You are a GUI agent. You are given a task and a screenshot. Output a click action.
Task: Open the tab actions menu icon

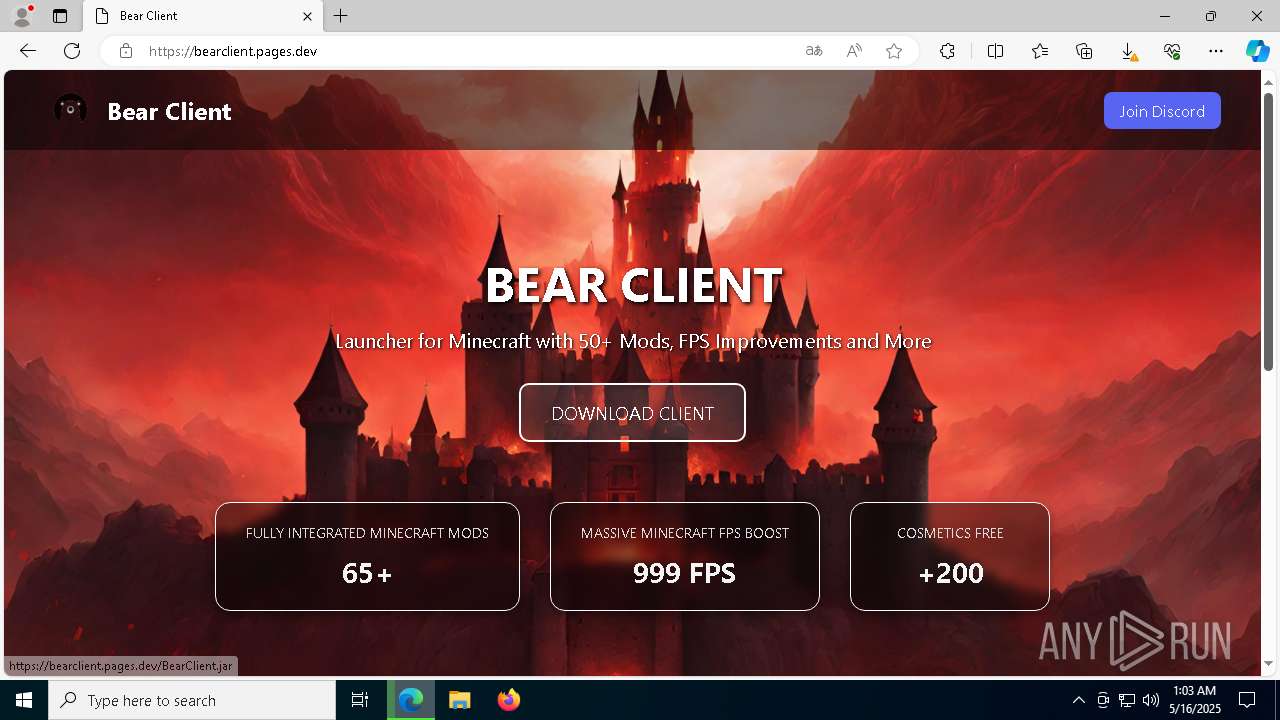point(60,16)
